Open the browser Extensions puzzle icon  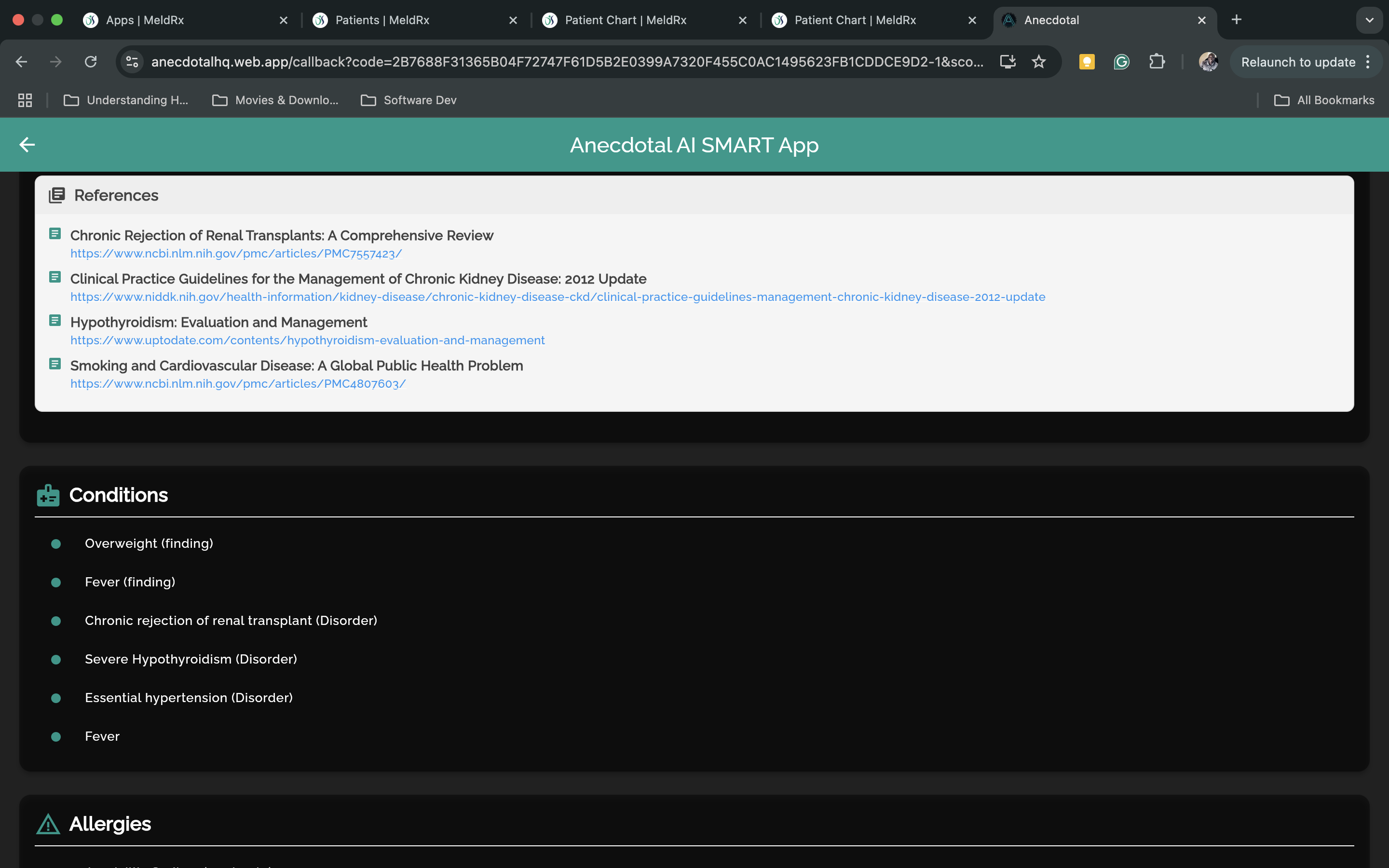(x=1157, y=62)
